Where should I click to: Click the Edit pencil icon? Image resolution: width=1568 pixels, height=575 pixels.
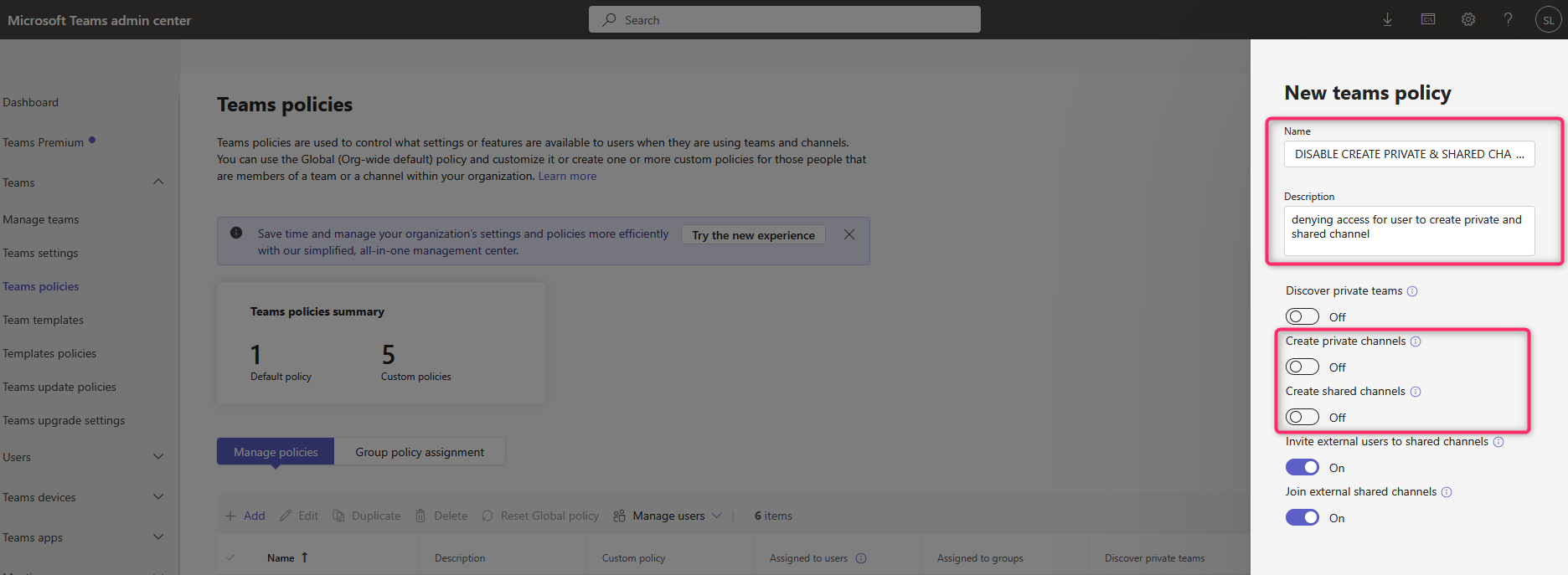tap(286, 516)
